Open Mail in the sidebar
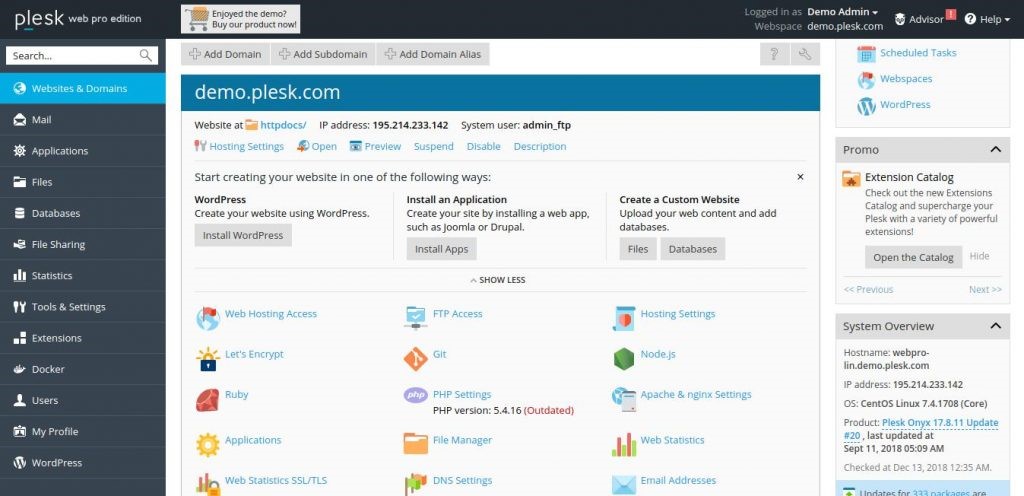Viewport: 1024px width, 496px height. pyautogui.click(x=82, y=119)
